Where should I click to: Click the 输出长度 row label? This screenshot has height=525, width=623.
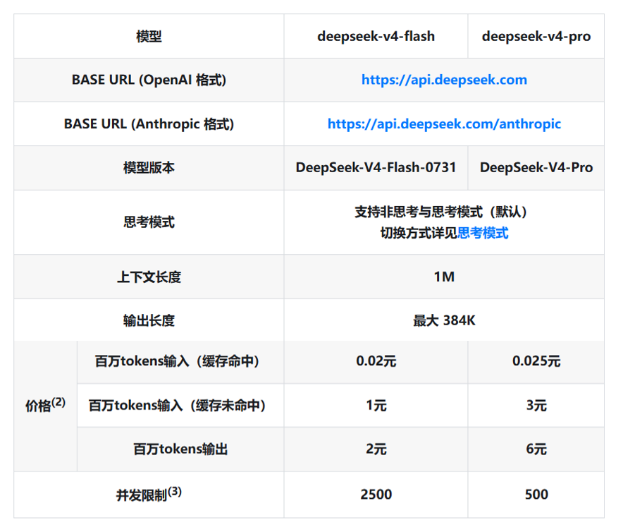coord(149,320)
